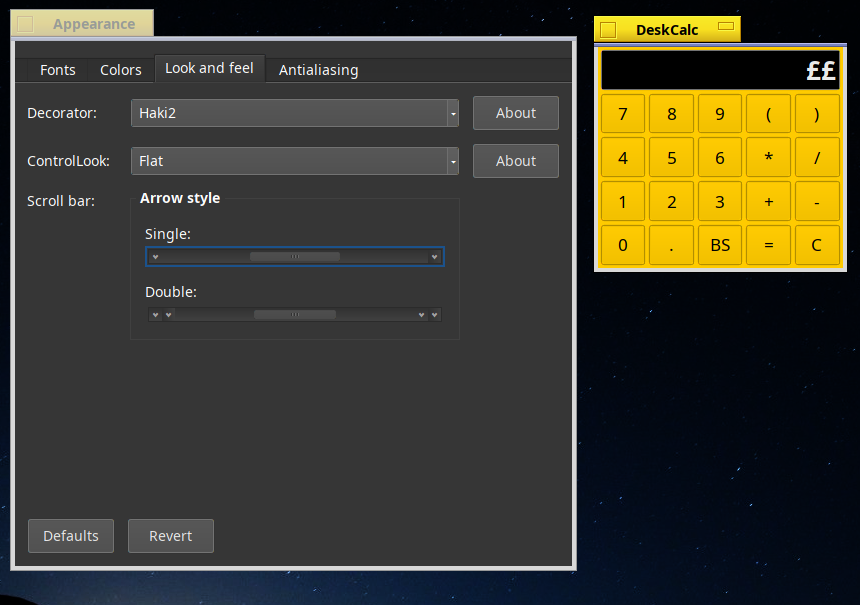Open the Decorator dropdown showing Haki2
Viewport: 860px width, 605px height.
click(295, 113)
